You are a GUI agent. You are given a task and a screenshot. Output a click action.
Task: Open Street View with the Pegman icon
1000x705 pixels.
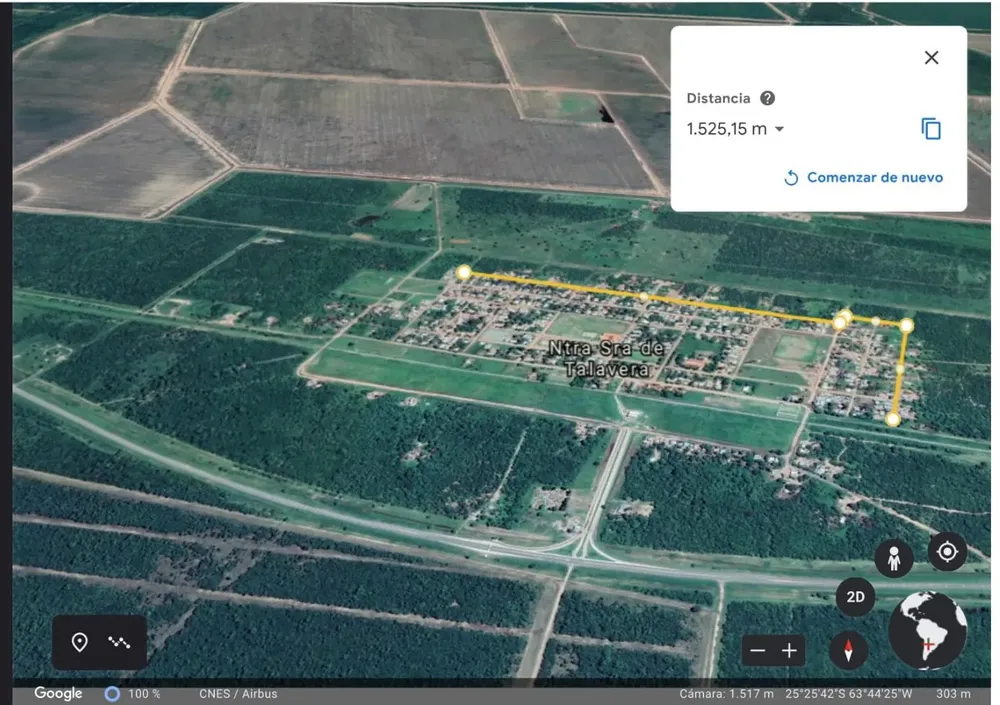[893, 558]
